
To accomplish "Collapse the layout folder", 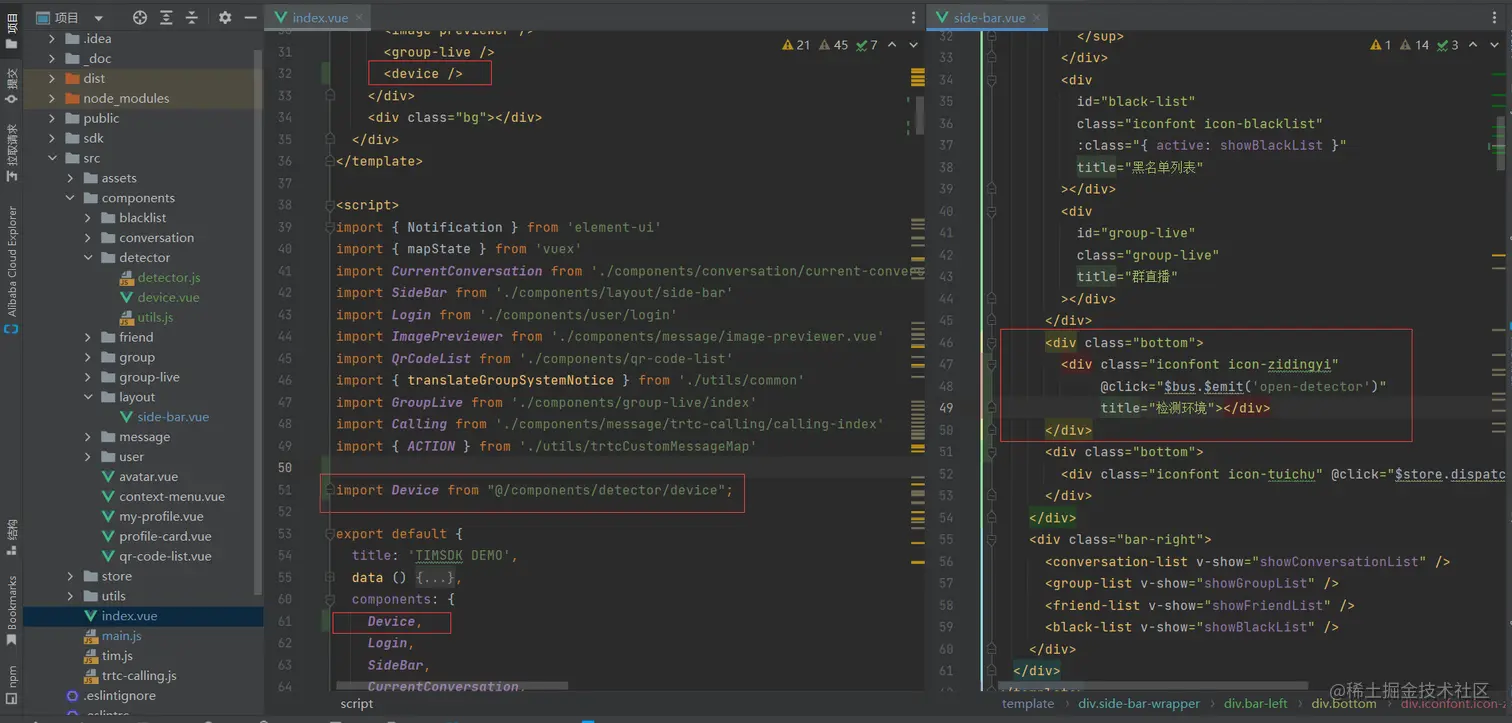I will point(88,397).
